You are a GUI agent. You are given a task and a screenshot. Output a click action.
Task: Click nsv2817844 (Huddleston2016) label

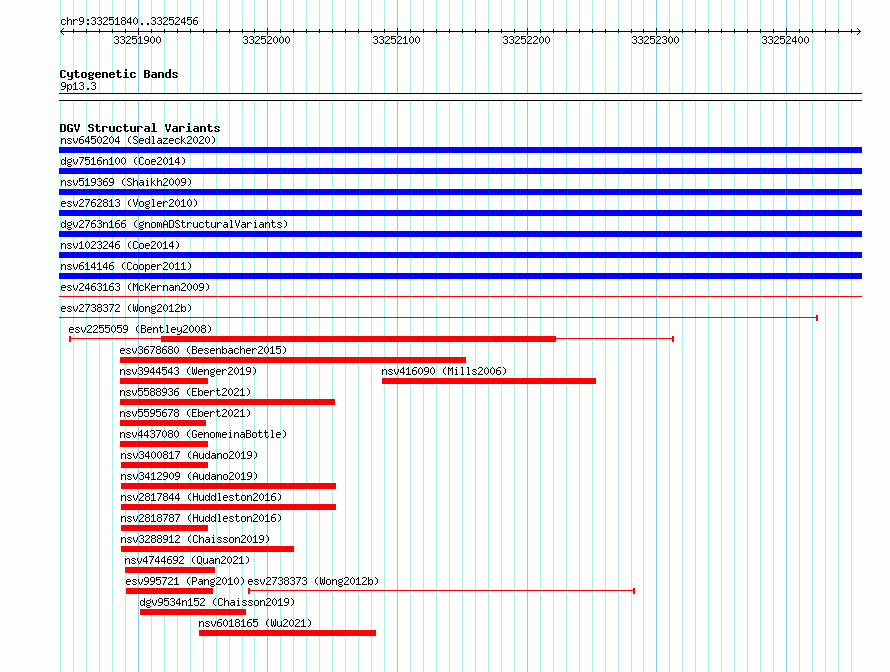coord(201,497)
